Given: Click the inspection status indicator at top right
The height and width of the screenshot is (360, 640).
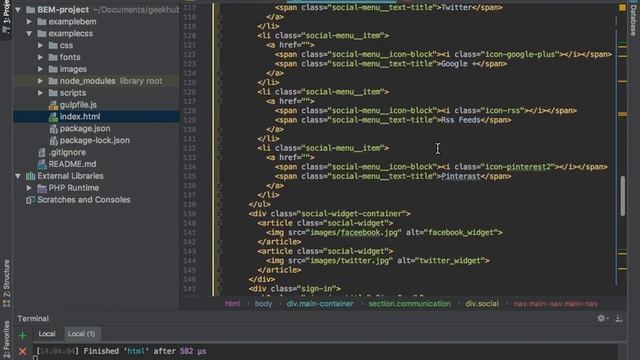Looking at the screenshot, I should tap(622, 8).
